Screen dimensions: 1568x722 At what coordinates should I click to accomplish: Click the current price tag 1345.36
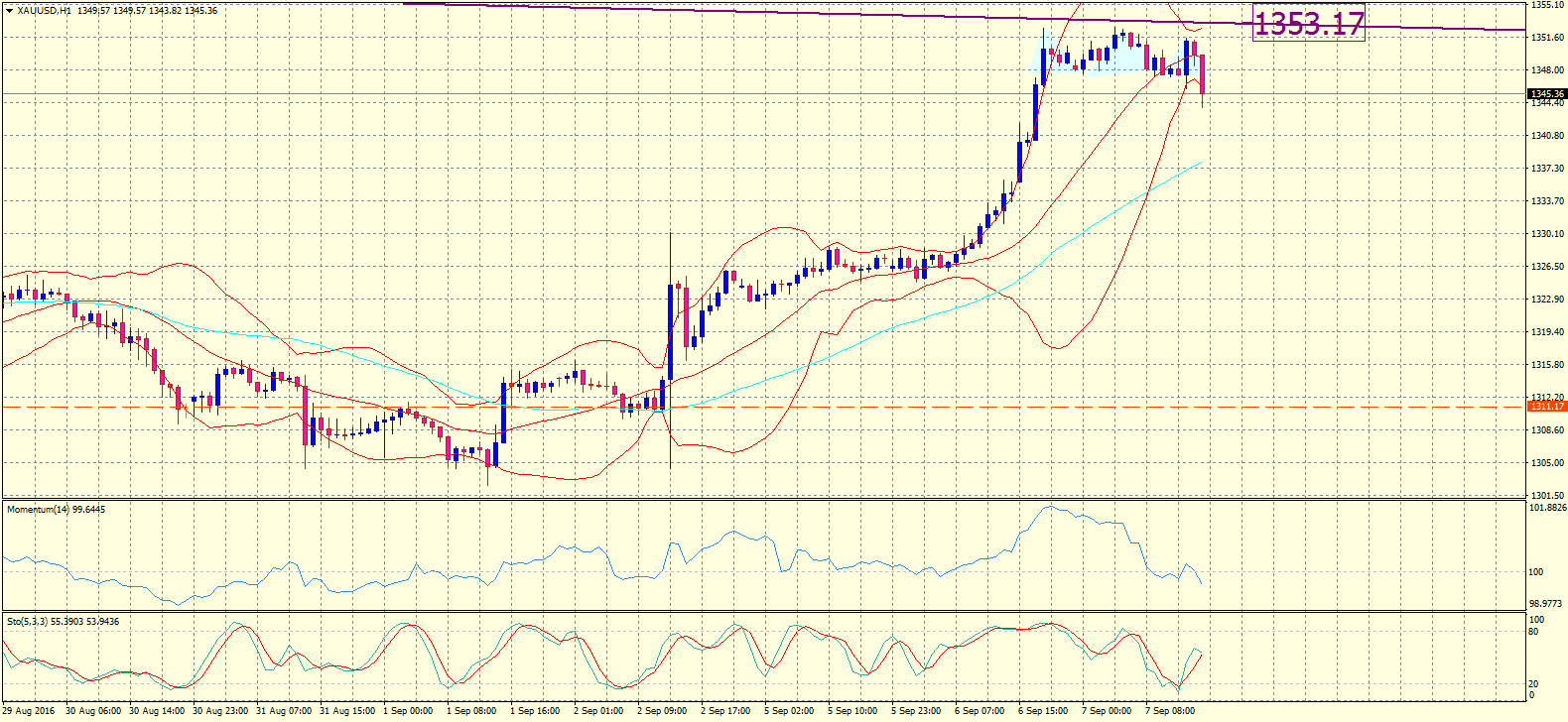pos(1547,94)
